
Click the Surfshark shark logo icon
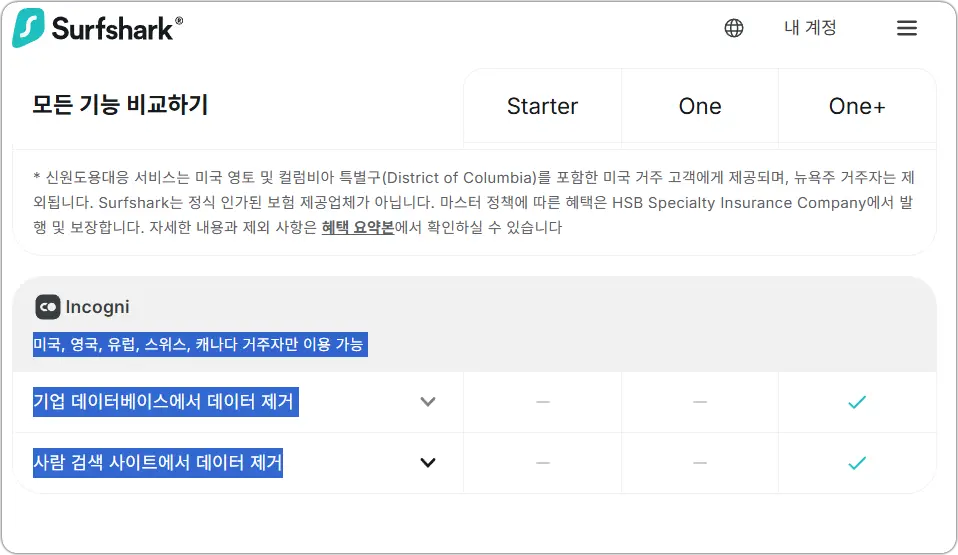tap(28, 28)
